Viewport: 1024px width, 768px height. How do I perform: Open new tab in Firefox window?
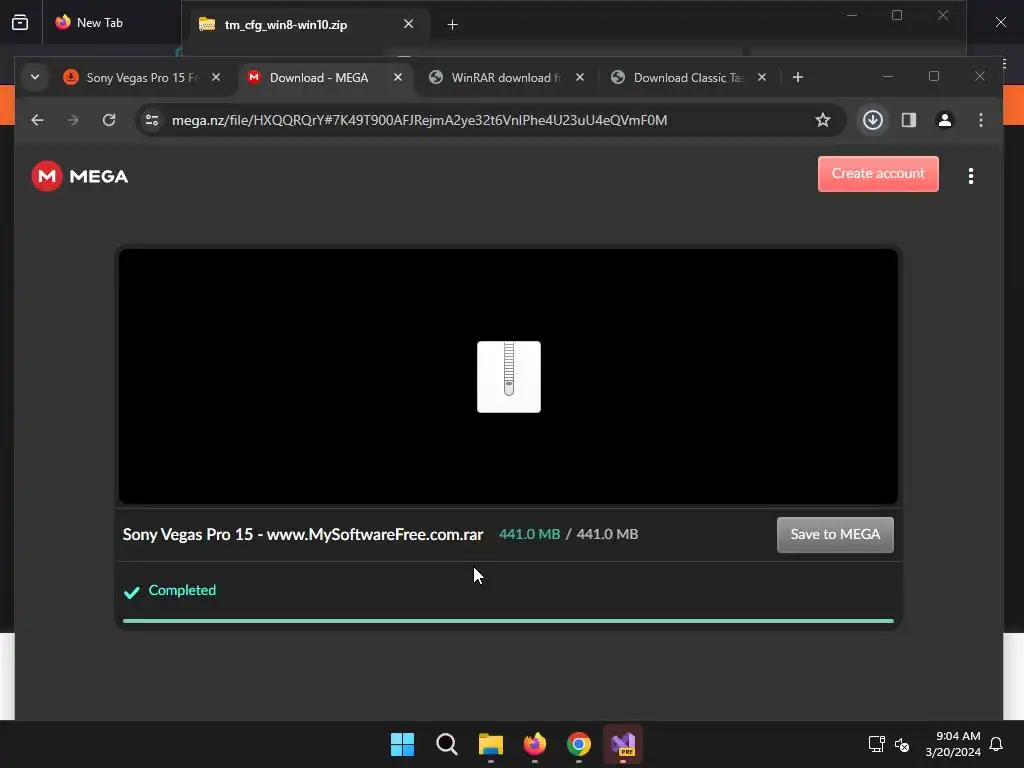[452, 25]
